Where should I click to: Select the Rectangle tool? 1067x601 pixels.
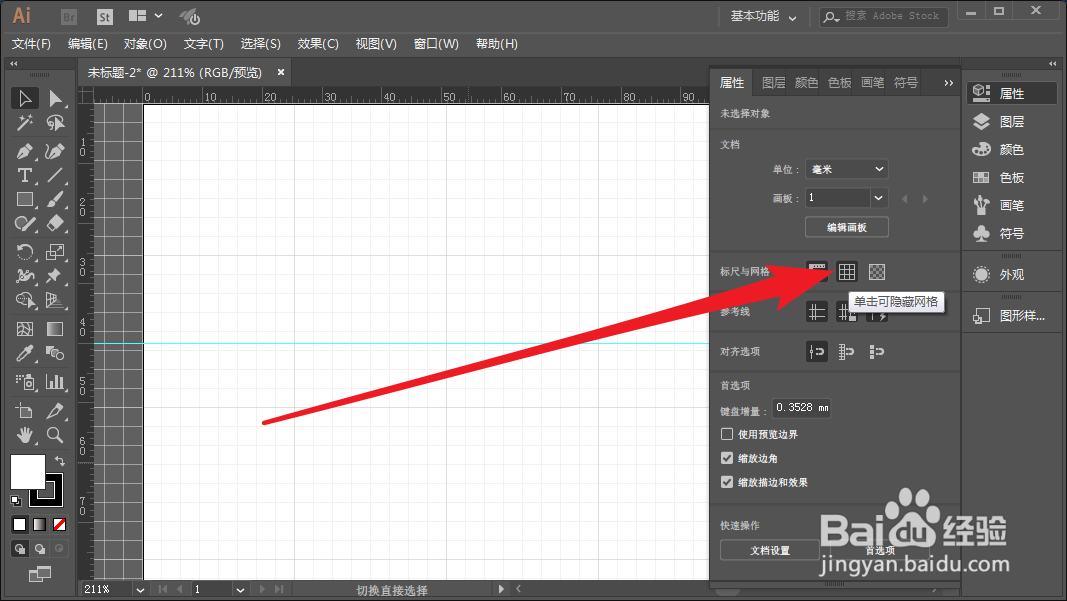[x=24, y=199]
